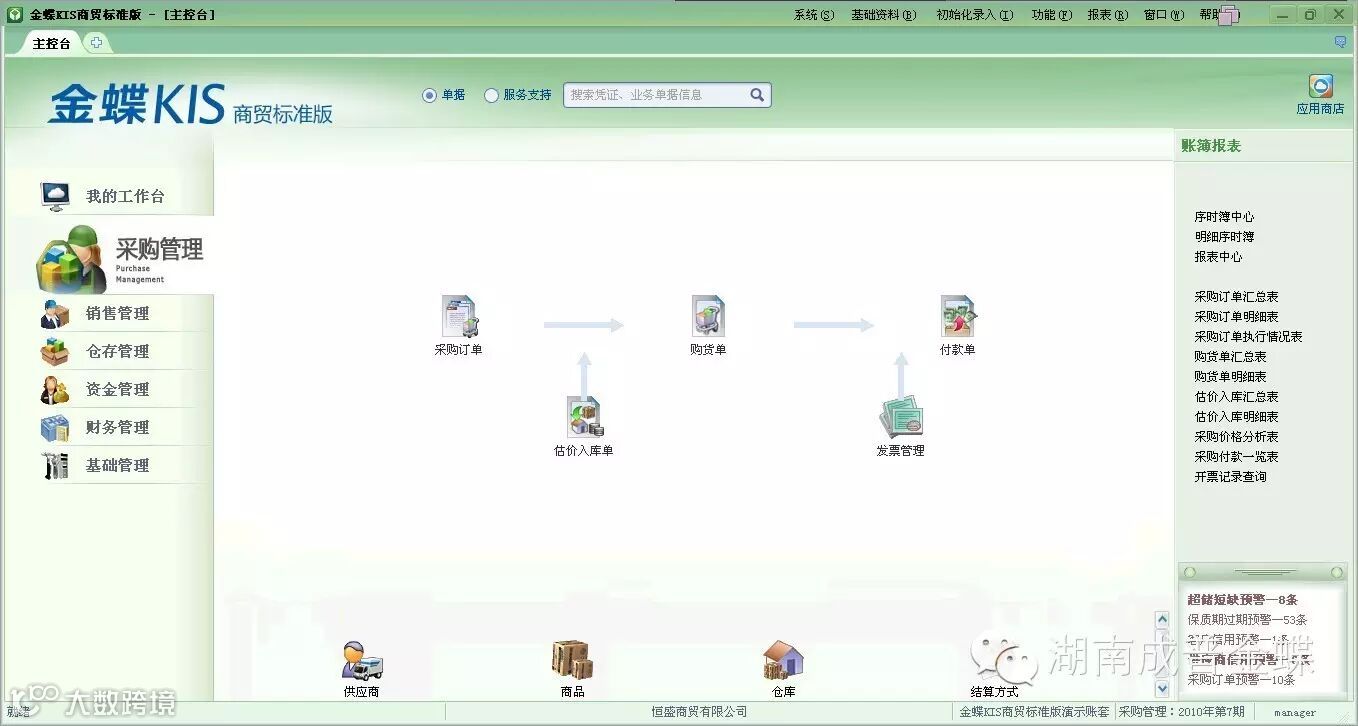Click the 账簿报表 panel header
The width and height of the screenshot is (1358, 726).
click(x=1211, y=146)
